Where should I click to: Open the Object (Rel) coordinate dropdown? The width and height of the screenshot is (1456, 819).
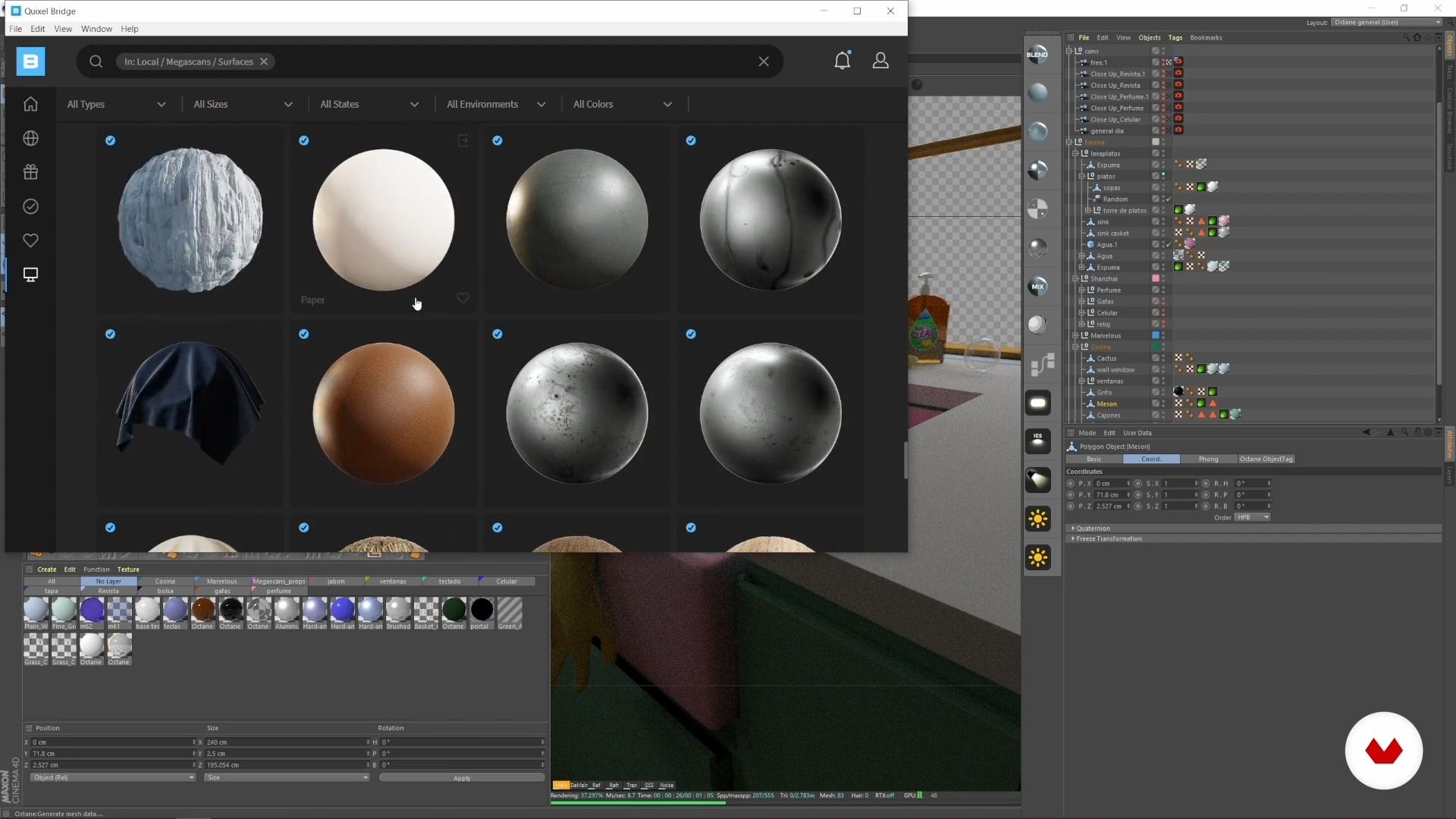tap(112, 777)
